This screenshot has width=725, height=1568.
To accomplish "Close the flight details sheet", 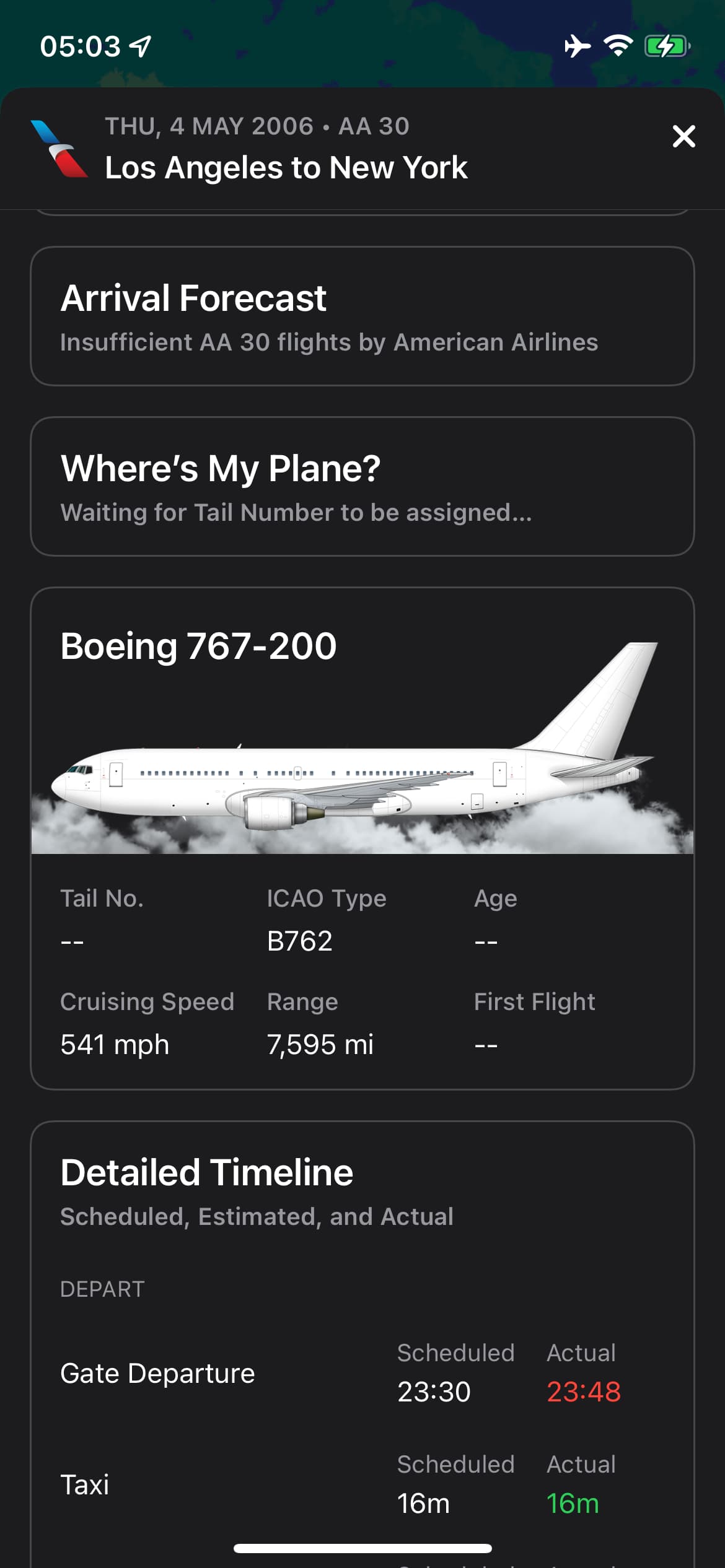I will pos(683,136).
